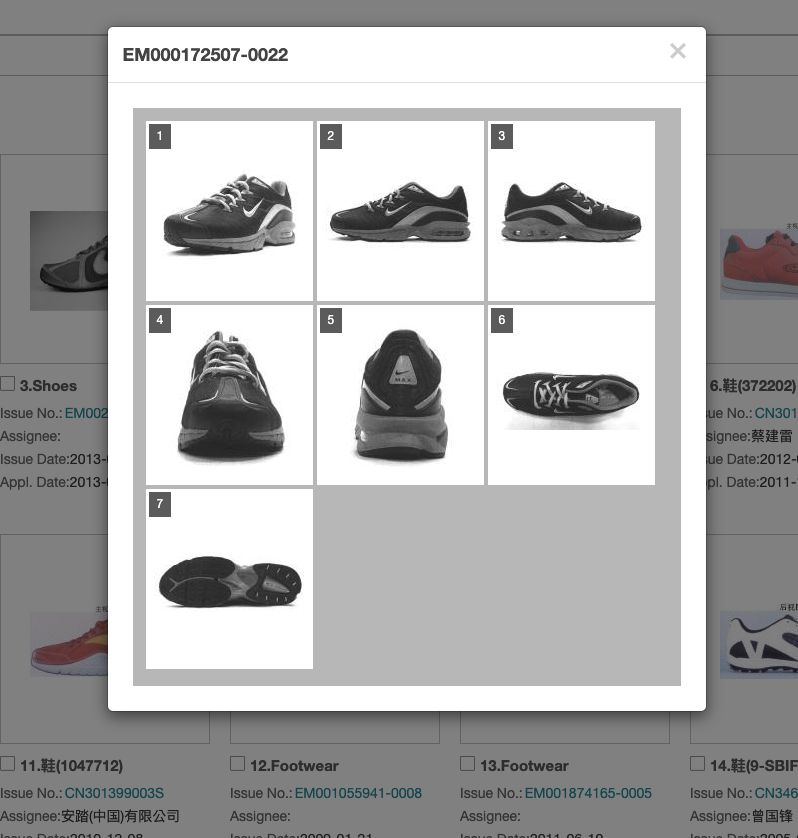Open issue number EM001055941-0008
Screen dimensions: 798x838
click(358, 793)
